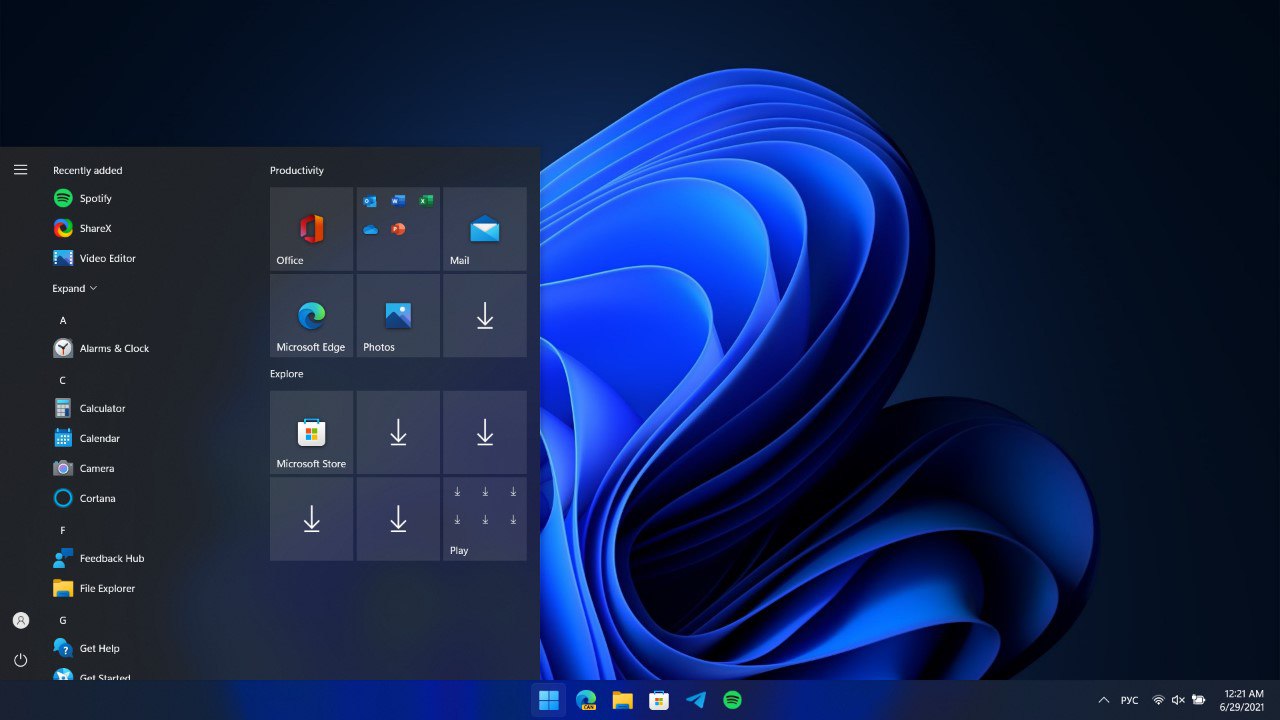The width and height of the screenshot is (1280, 720).
Task: Click the A letter header
Action: pyautogui.click(x=63, y=320)
